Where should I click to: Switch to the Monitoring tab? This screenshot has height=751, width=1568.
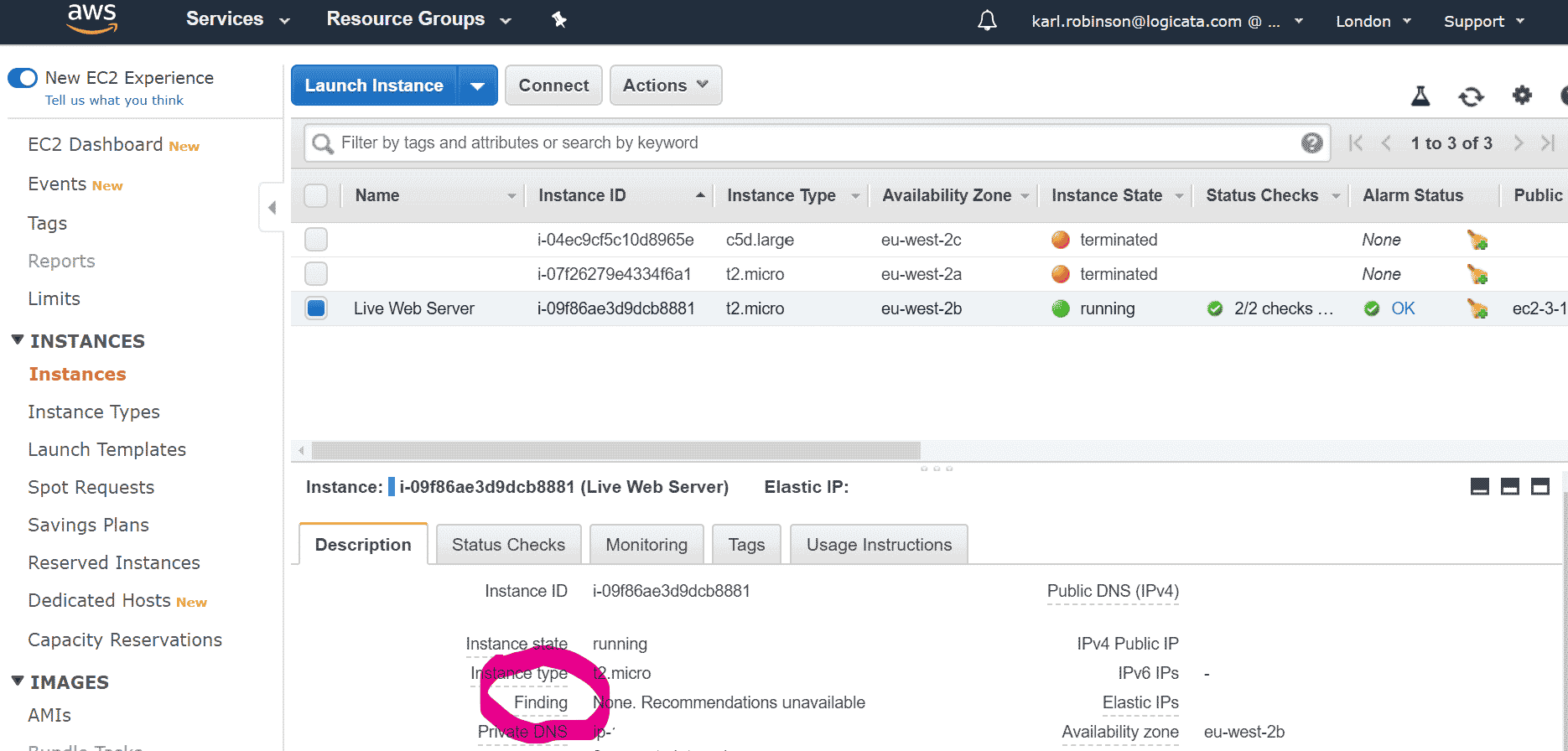tap(646, 545)
